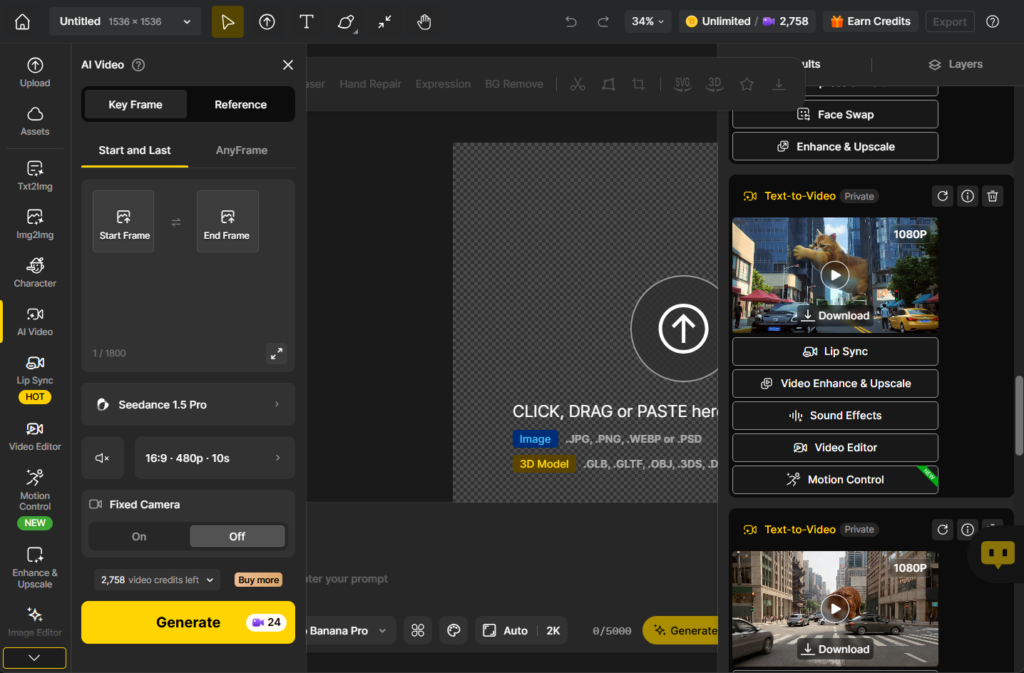Delete the first Text-to-Video result
The height and width of the screenshot is (673, 1024).
pyautogui.click(x=992, y=196)
